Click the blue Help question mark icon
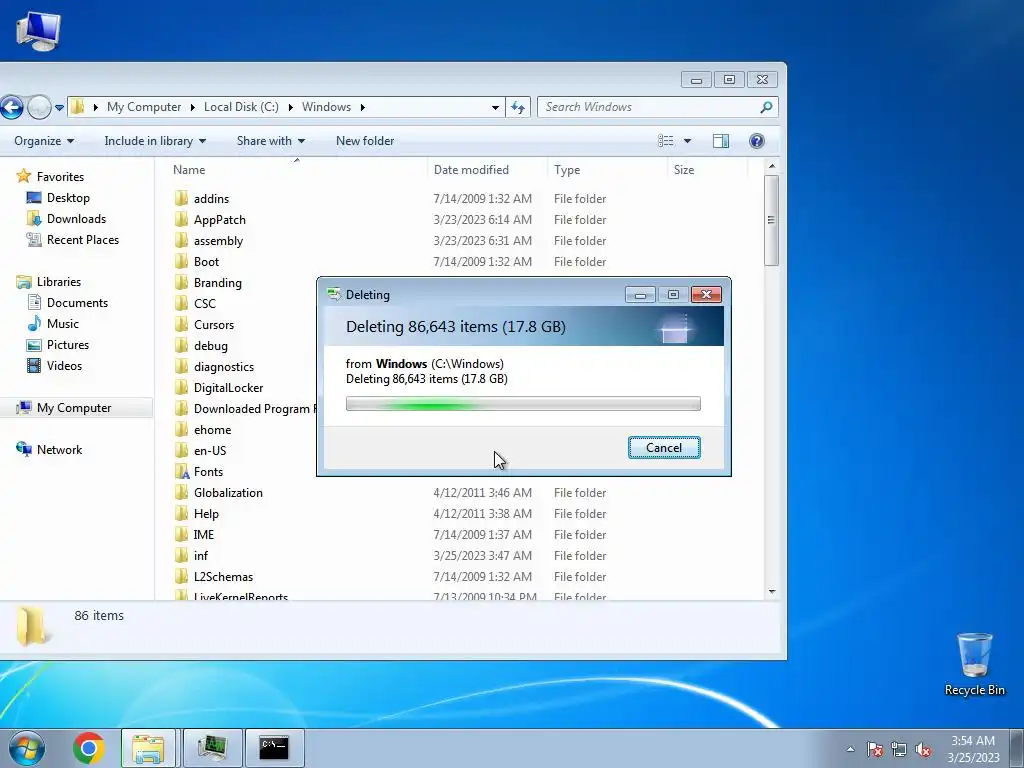The width and height of the screenshot is (1024, 768). coord(756,141)
